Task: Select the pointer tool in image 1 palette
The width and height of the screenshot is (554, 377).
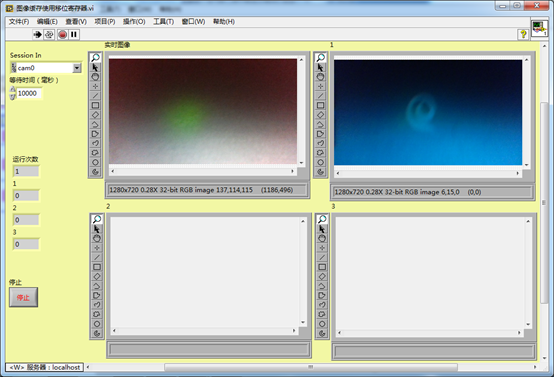Action: [320, 67]
